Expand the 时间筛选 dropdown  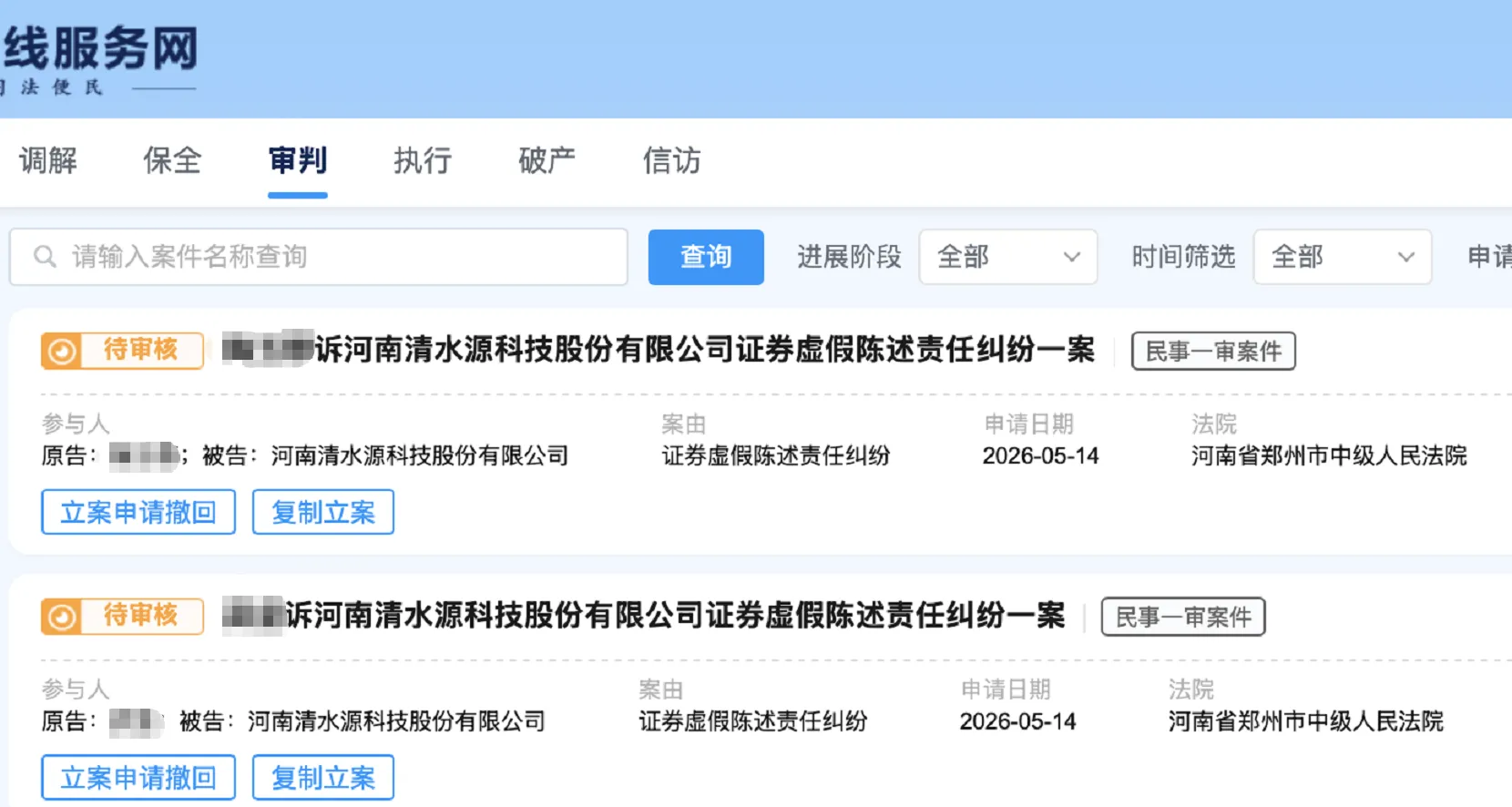click(1343, 257)
